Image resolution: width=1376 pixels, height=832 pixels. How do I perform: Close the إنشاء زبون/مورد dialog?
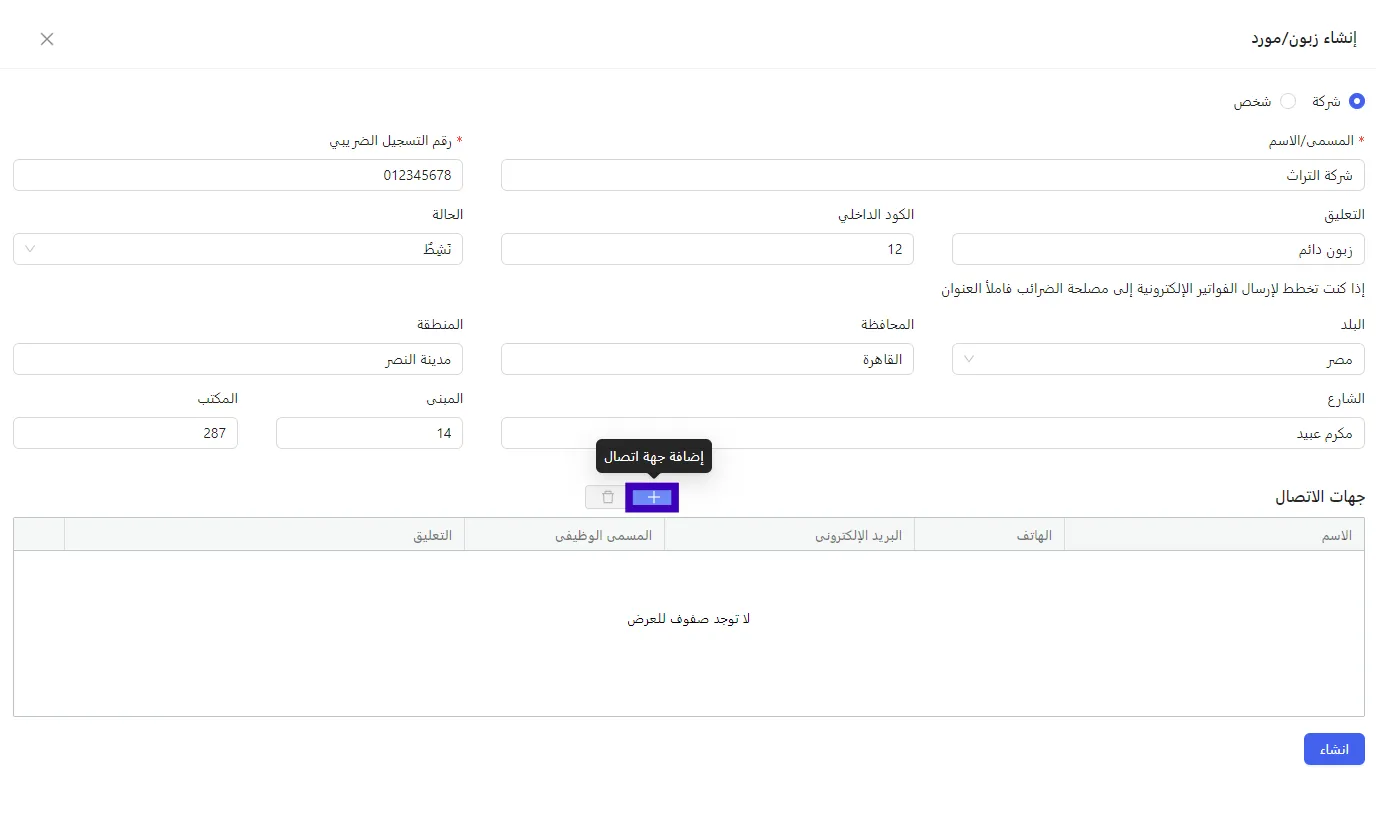click(x=47, y=39)
